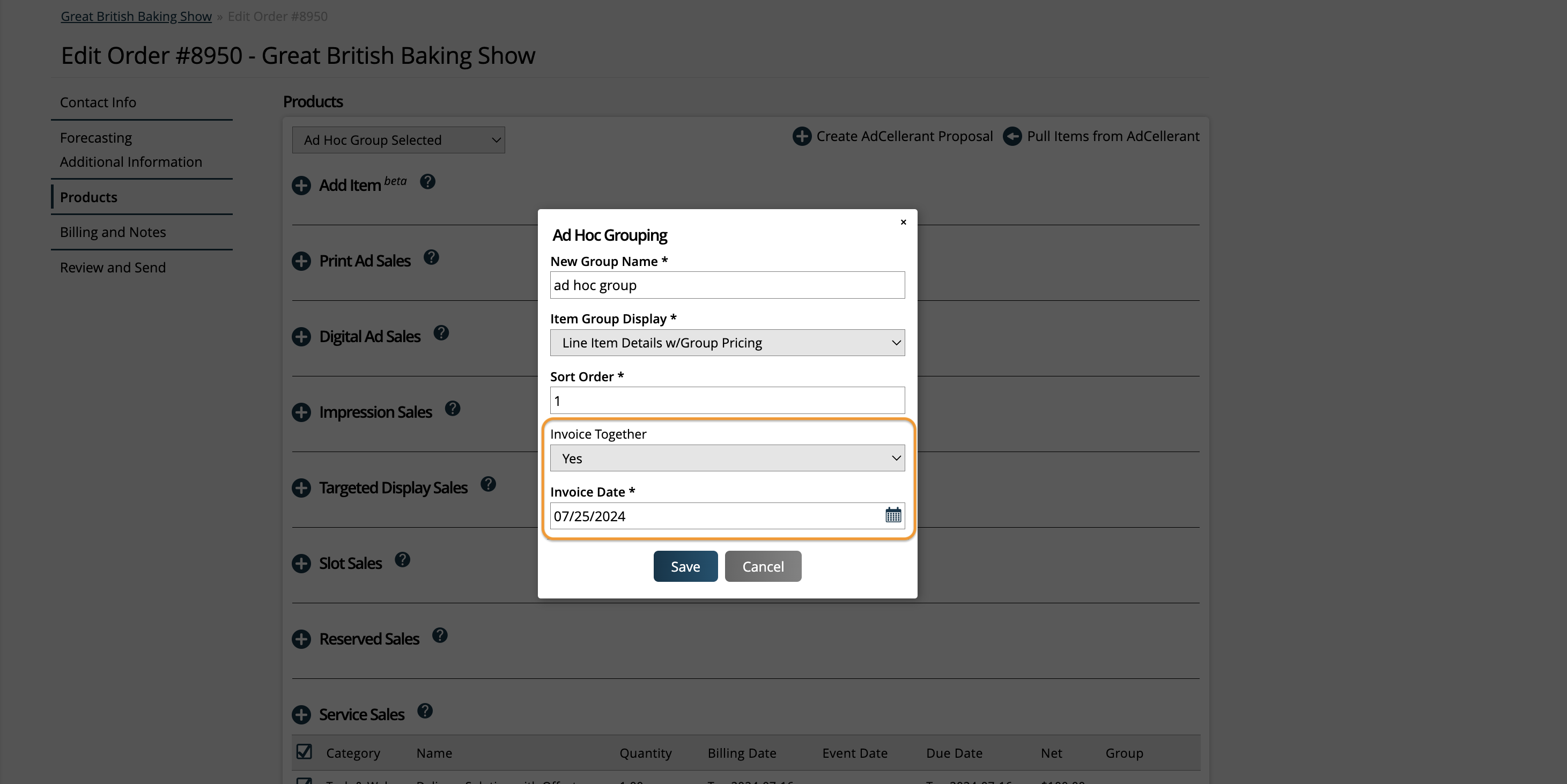Change Invoice Together dropdown to No

[727, 458]
